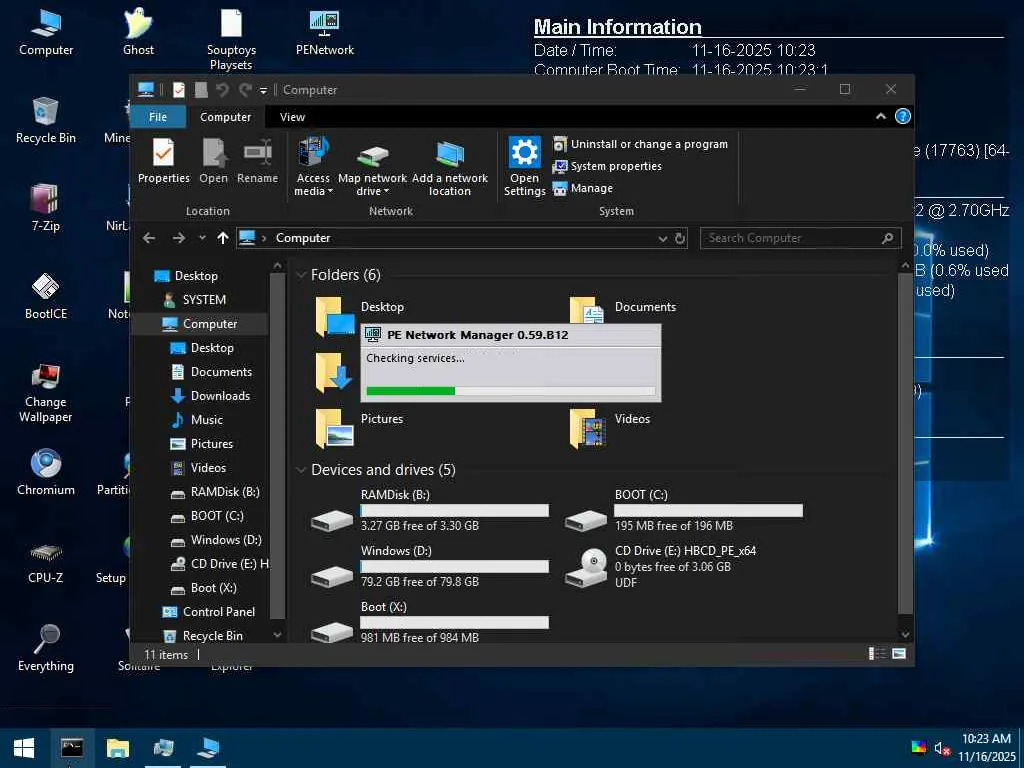Choose Add a network location
The width and height of the screenshot is (1024, 768).
(449, 166)
